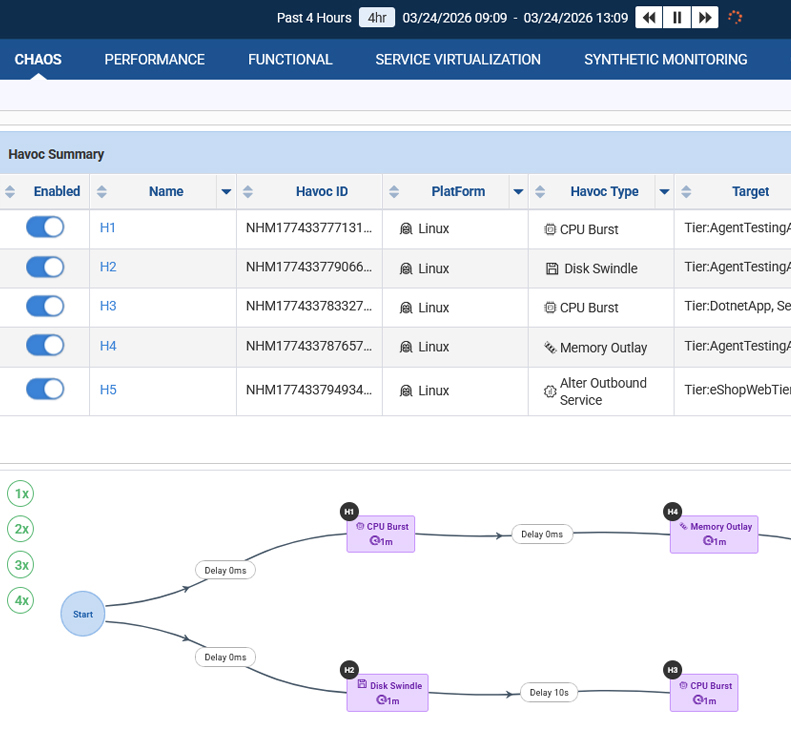Disable the H1 havoc toggle

45,227
